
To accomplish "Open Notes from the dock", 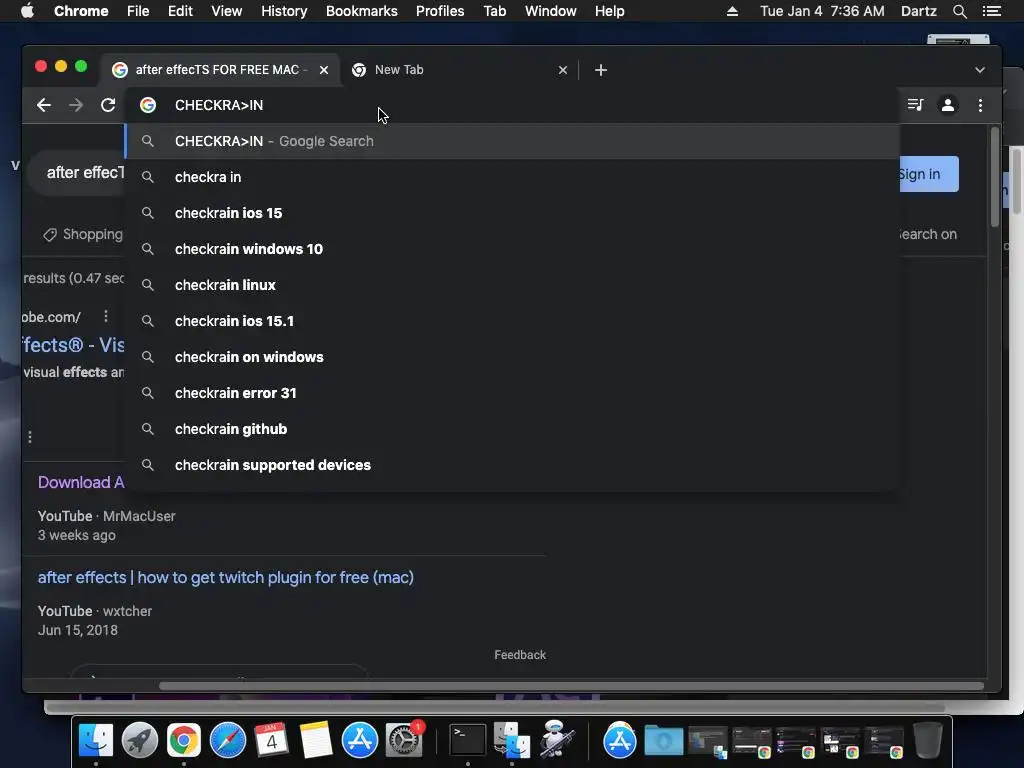I will 315,741.
